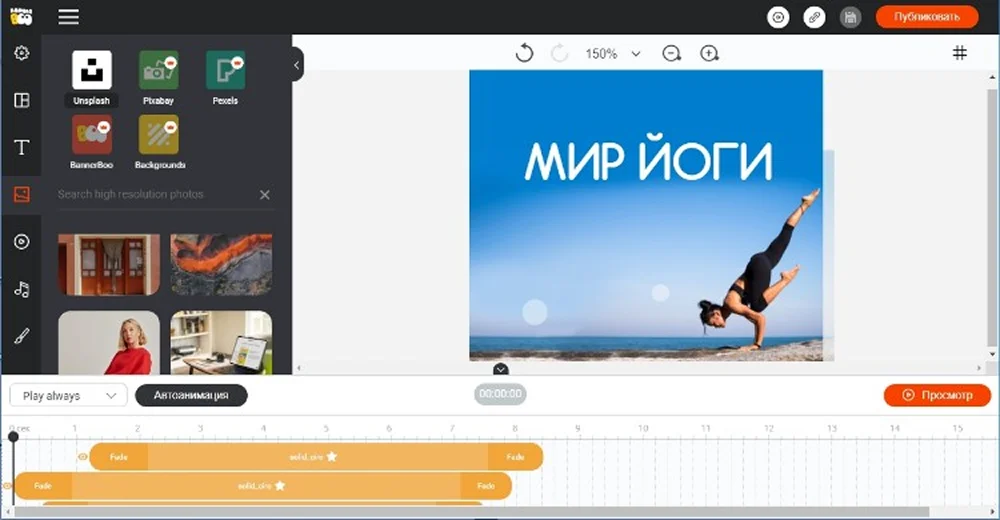Select the red wooden doors photo
This screenshot has height=520, width=1000.
coord(109,264)
